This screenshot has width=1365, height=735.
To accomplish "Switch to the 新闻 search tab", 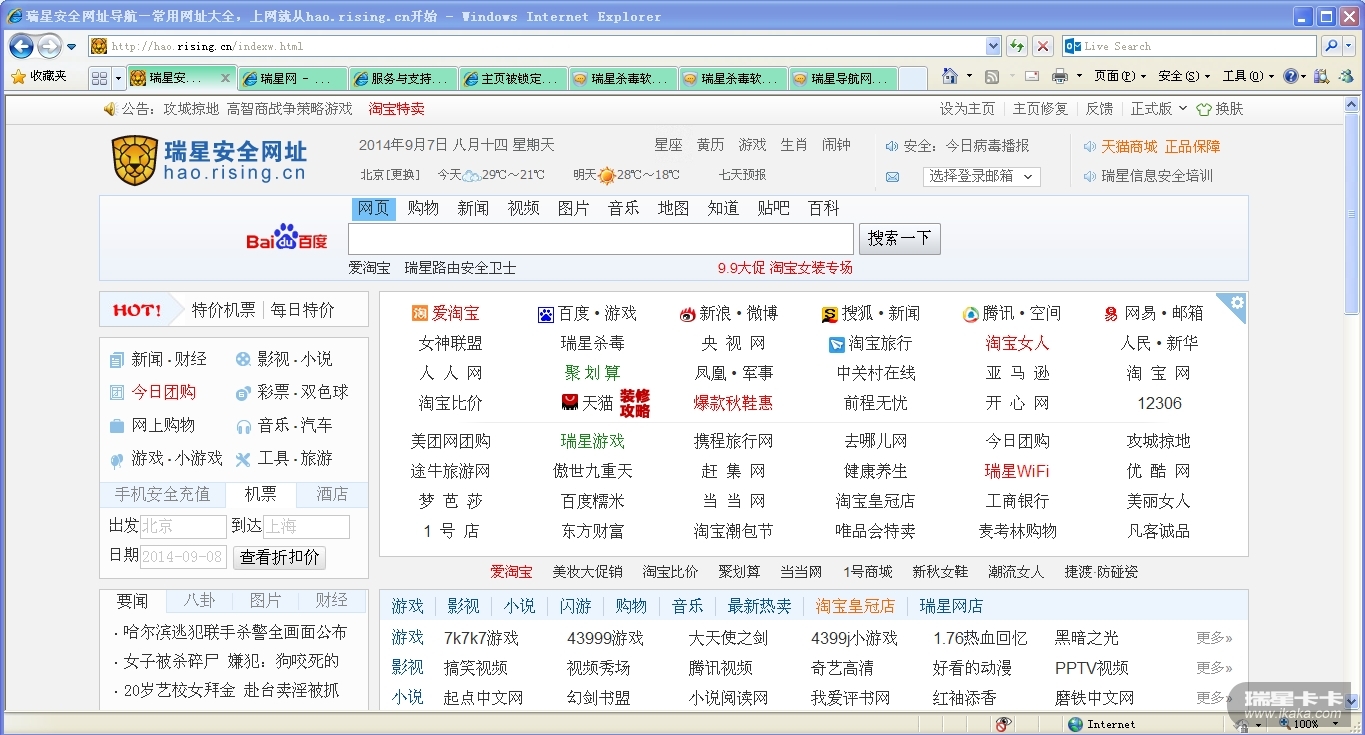I will (x=473, y=208).
